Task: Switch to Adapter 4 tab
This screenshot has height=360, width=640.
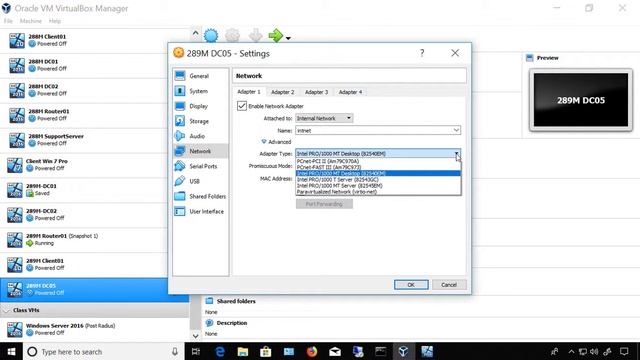Action: [350, 92]
